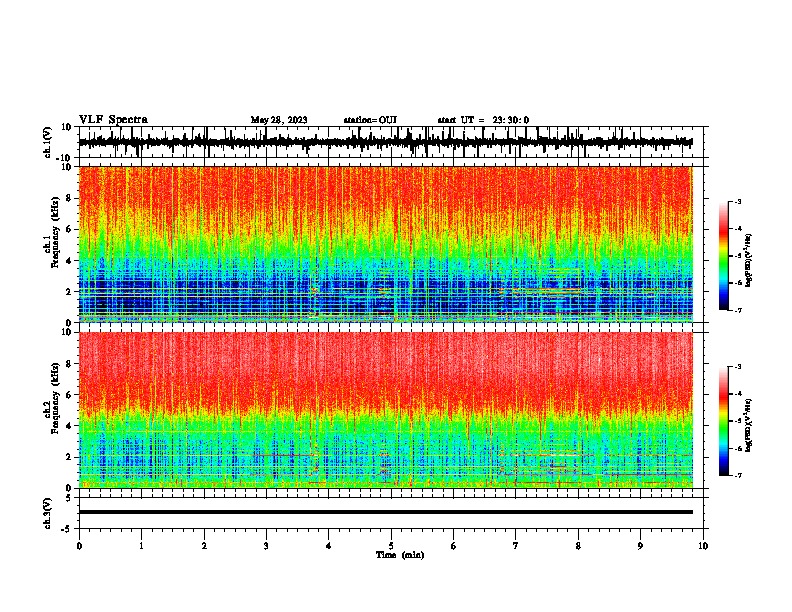
Task: Click time axis tick label "8"
Action: tap(578, 546)
